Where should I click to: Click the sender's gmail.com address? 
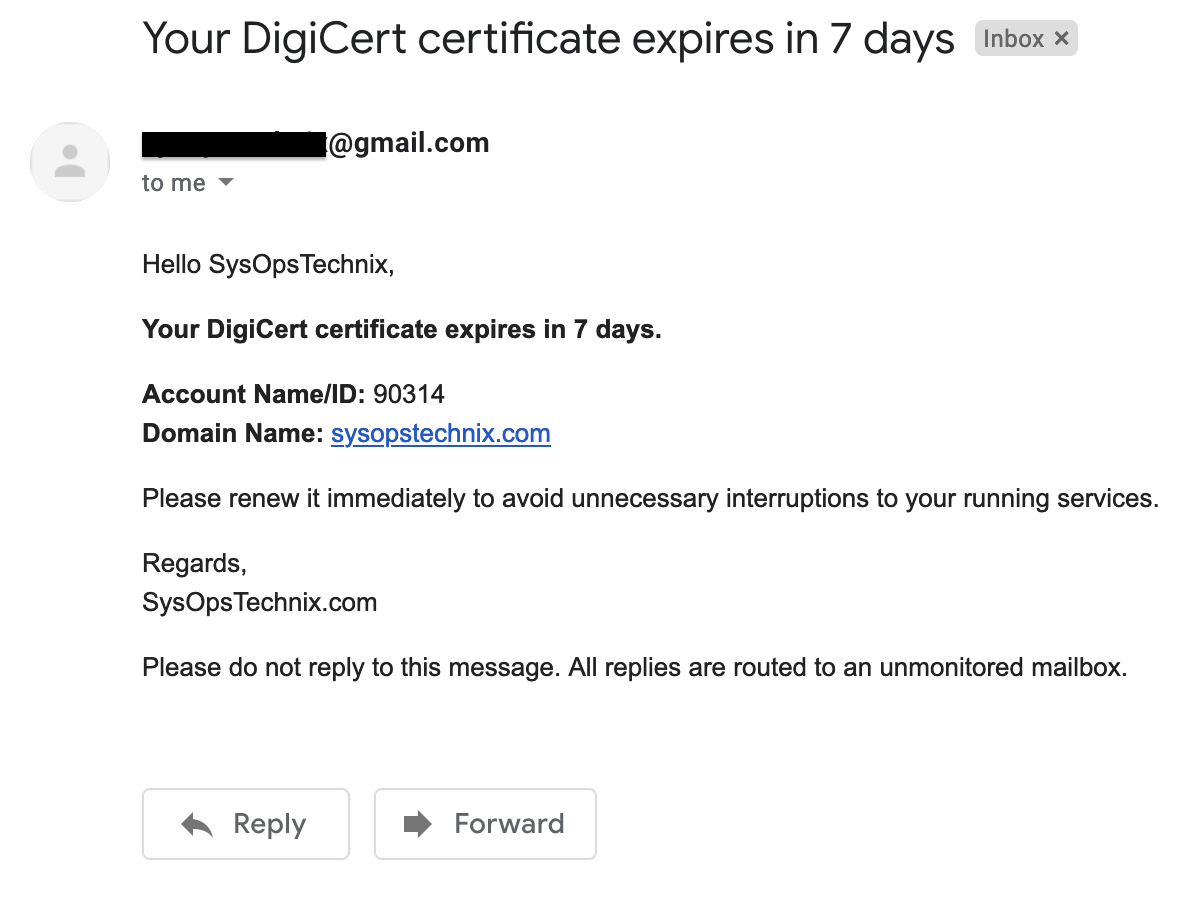[x=316, y=143]
